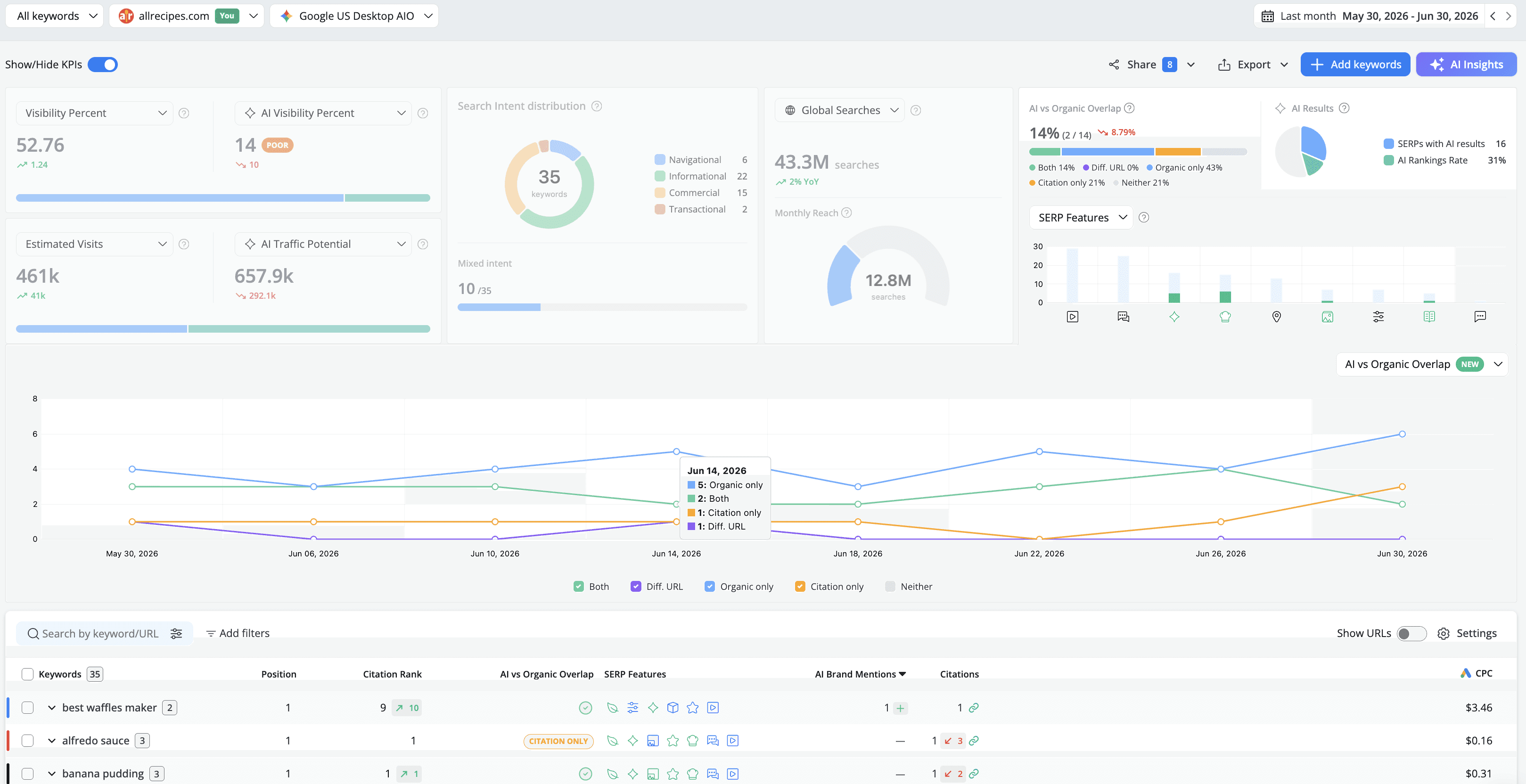Click the Export button
Screen dimensions: 1526x784
pyautogui.click(x=1253, y=65)
